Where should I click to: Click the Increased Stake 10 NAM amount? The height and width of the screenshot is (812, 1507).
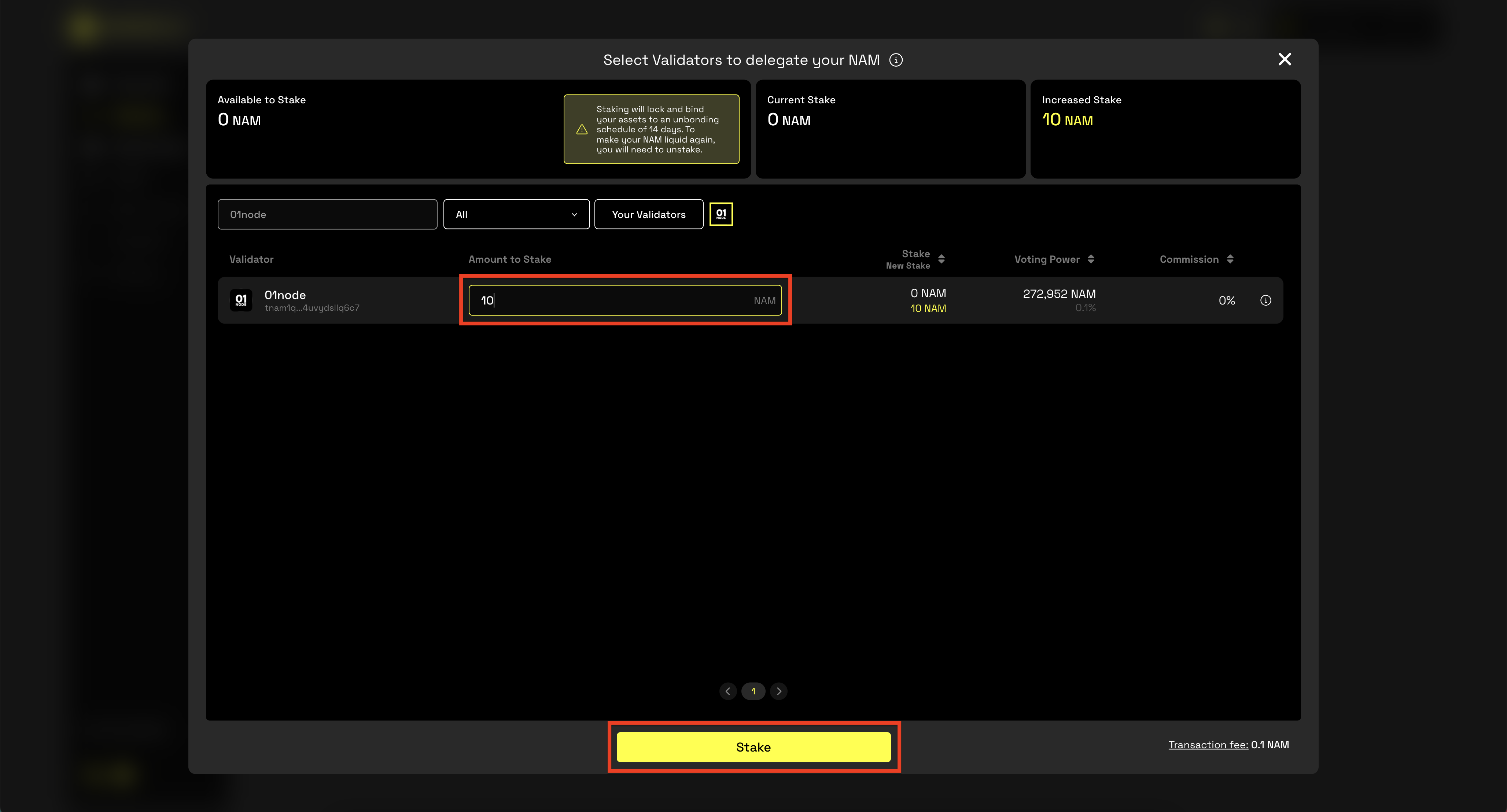1067,119
